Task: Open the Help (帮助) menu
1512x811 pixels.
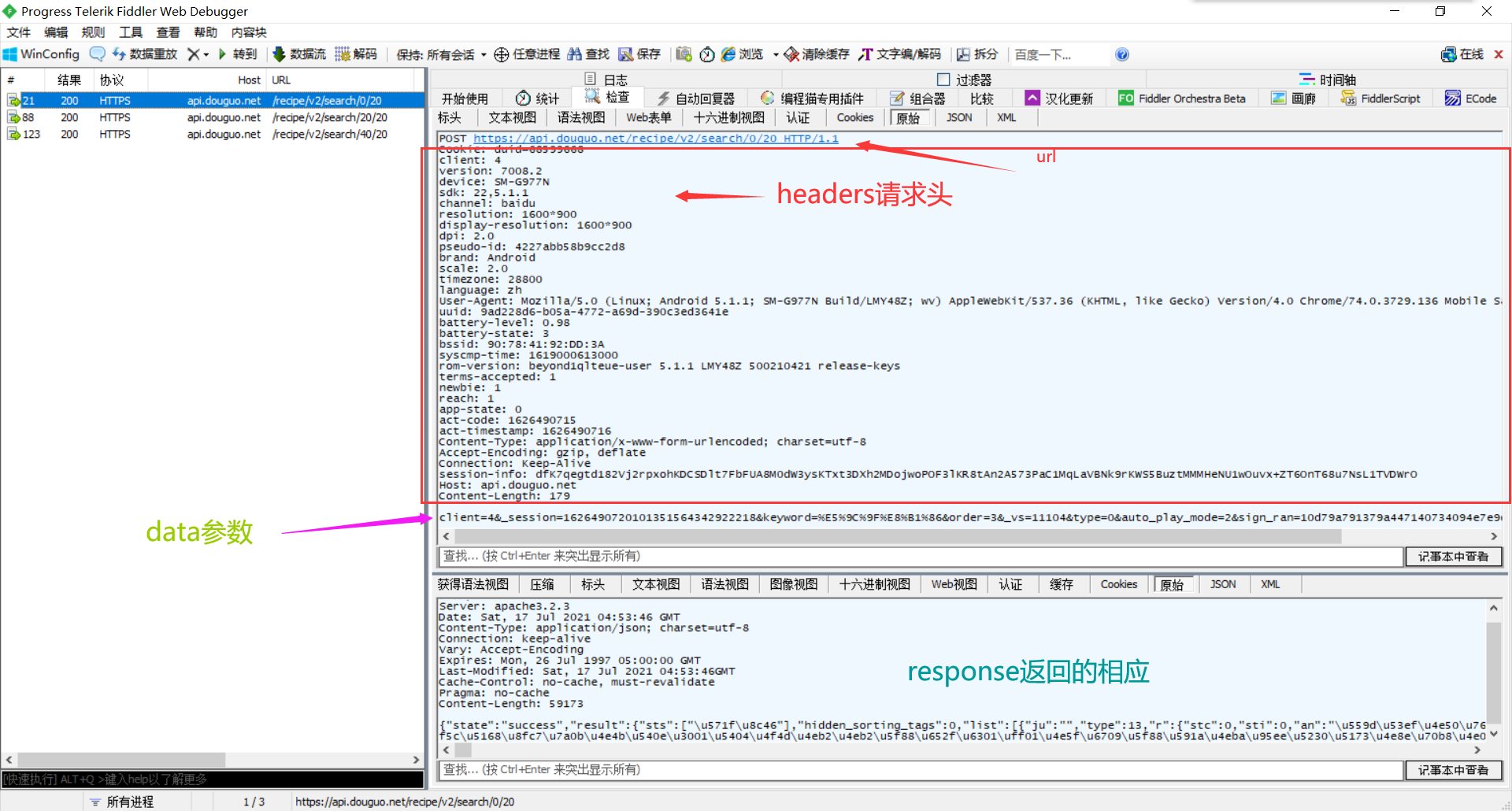Action: [206, 32]
